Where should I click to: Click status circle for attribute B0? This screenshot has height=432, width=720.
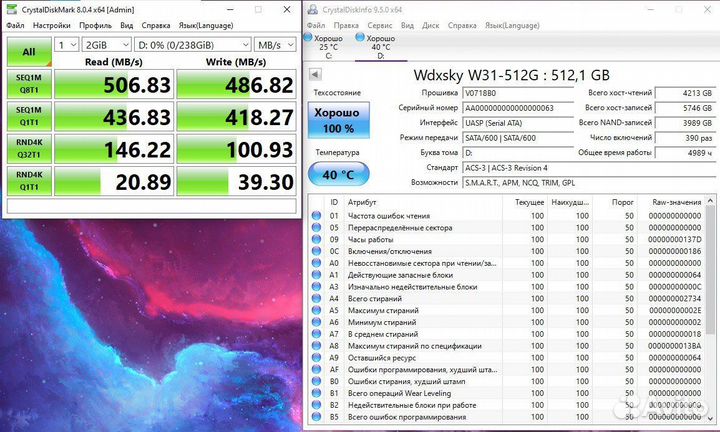(x=316, y=382)
